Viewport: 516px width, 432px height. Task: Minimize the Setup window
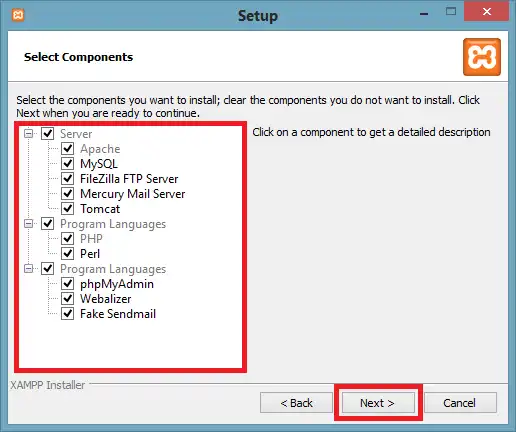click(x=424, y=14)
